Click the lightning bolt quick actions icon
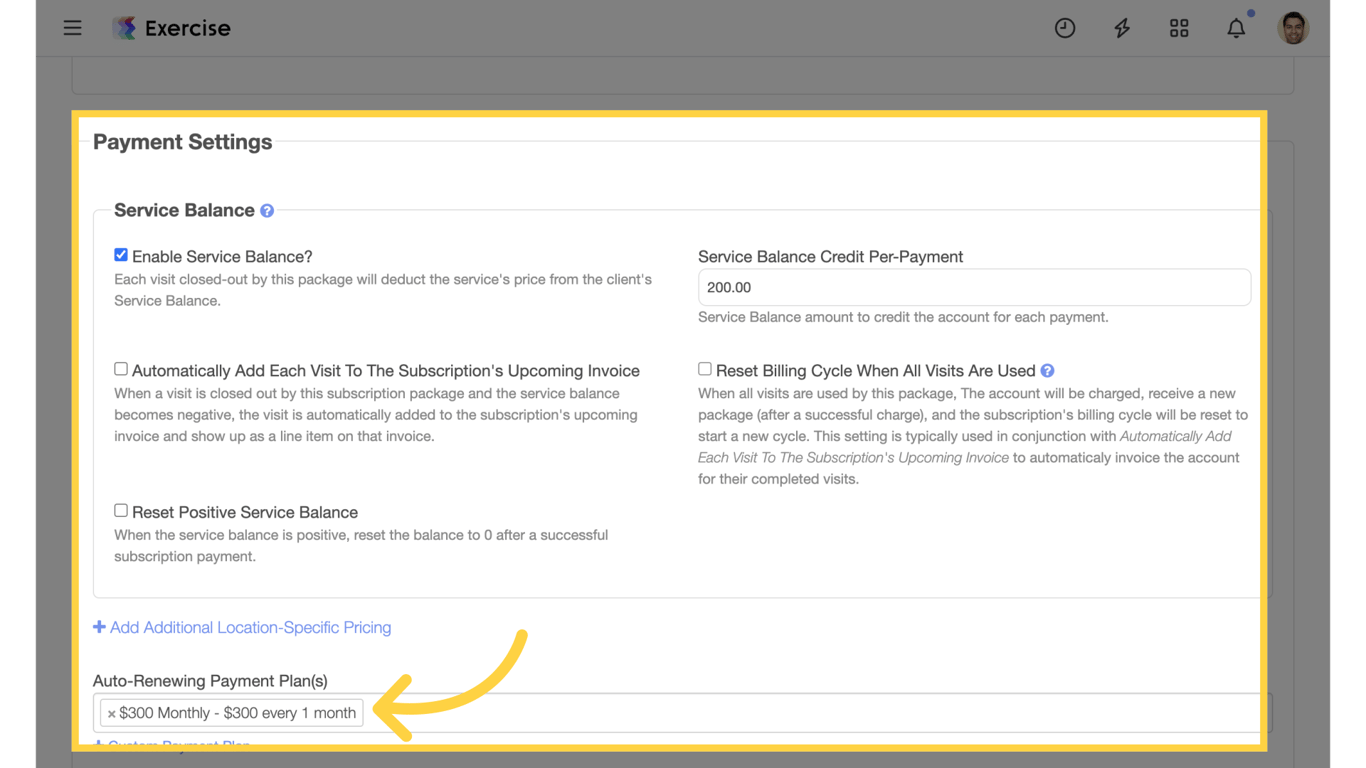Image resolution: width=1366 pixels, height=768 pixels. click(1122, 27)
